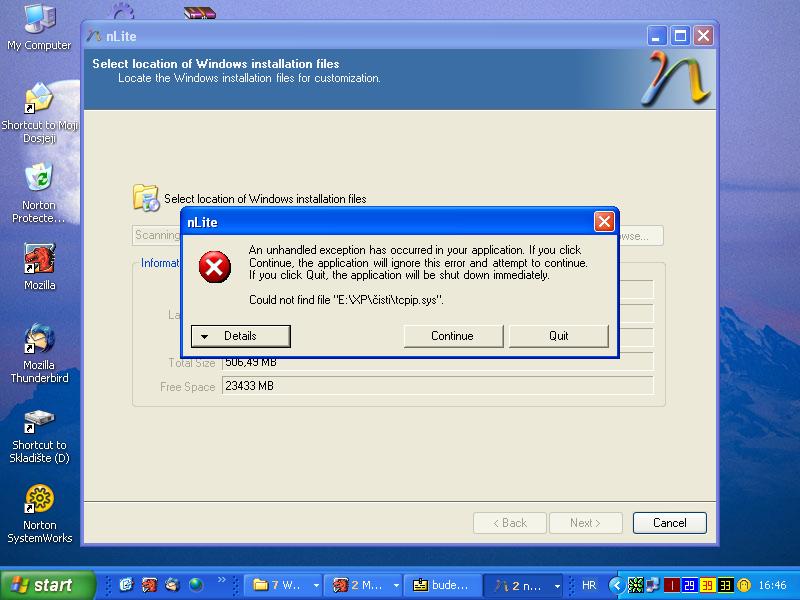Viewport: 800px width, 600px height.
Task: Maximize the nLite window
Action: pyautogui.click(x=680, y=36)
